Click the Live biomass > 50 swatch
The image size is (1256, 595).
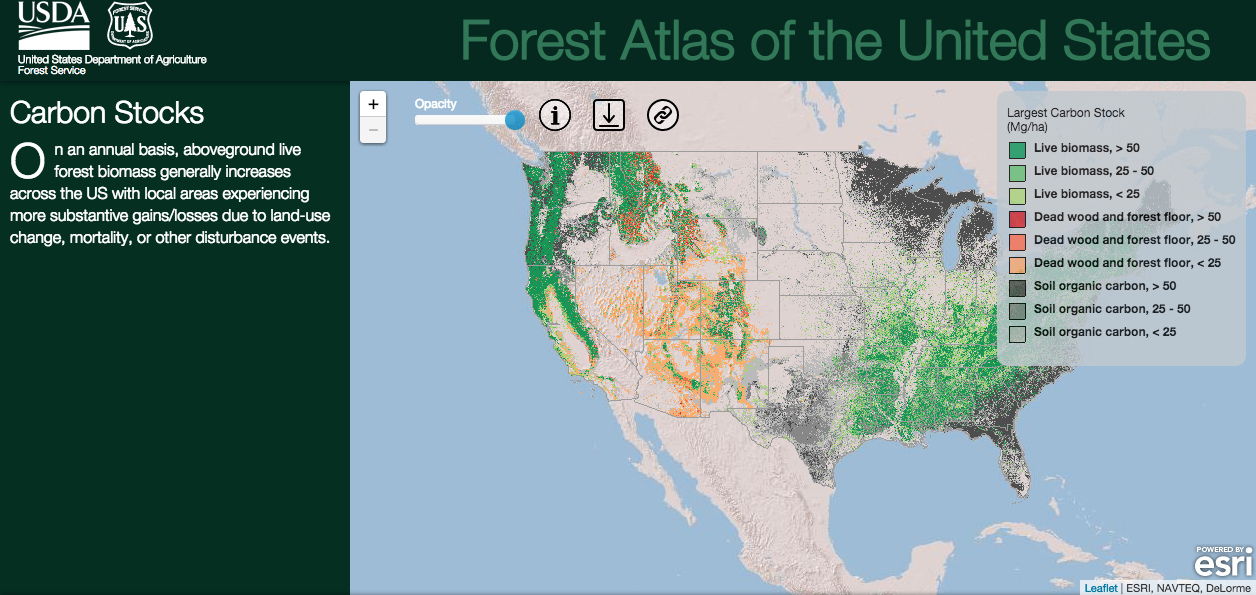(x=1017, y=149)
